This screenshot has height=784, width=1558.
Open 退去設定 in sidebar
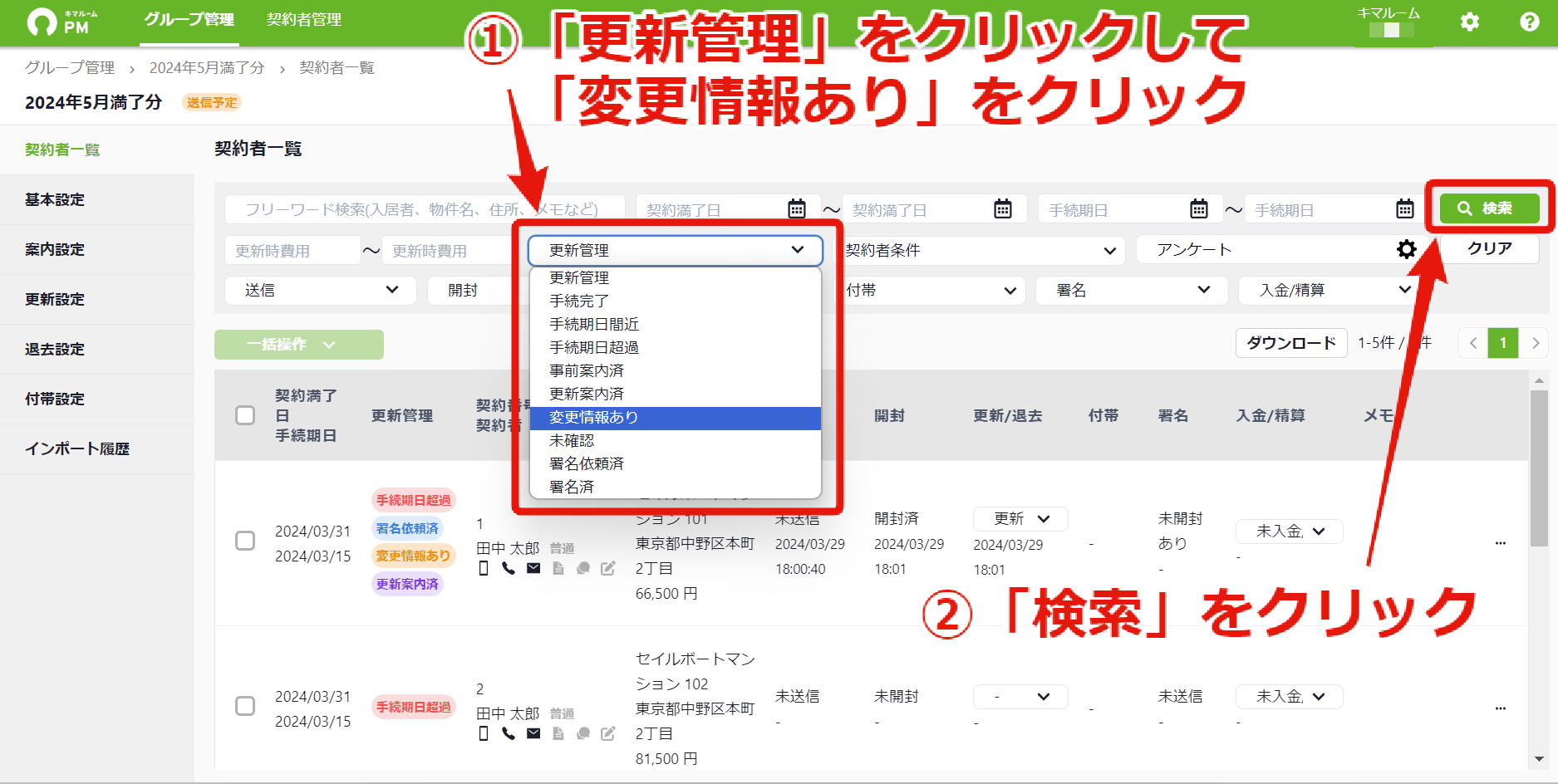[x=97, y=350]
